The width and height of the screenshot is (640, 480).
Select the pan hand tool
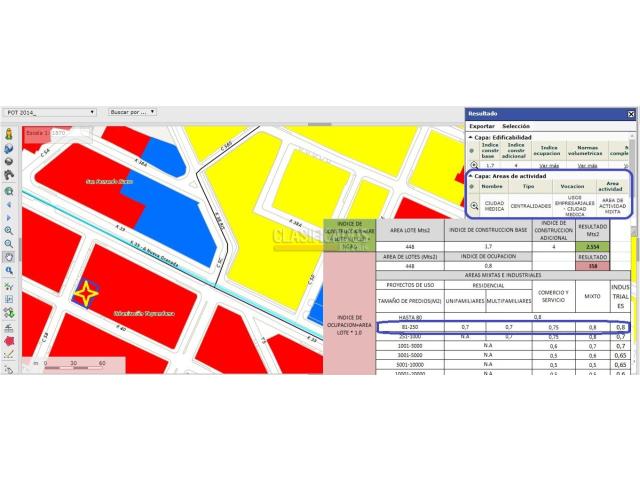[x=8, y=256]
